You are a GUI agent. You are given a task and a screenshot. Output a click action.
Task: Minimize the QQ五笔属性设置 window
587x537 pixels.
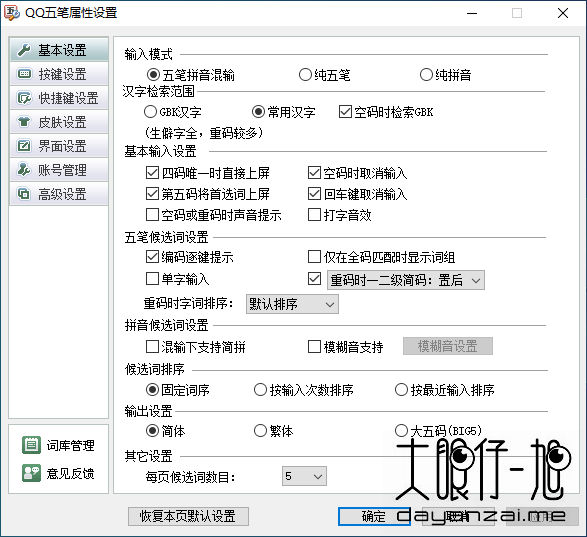(x=472, y=13)
